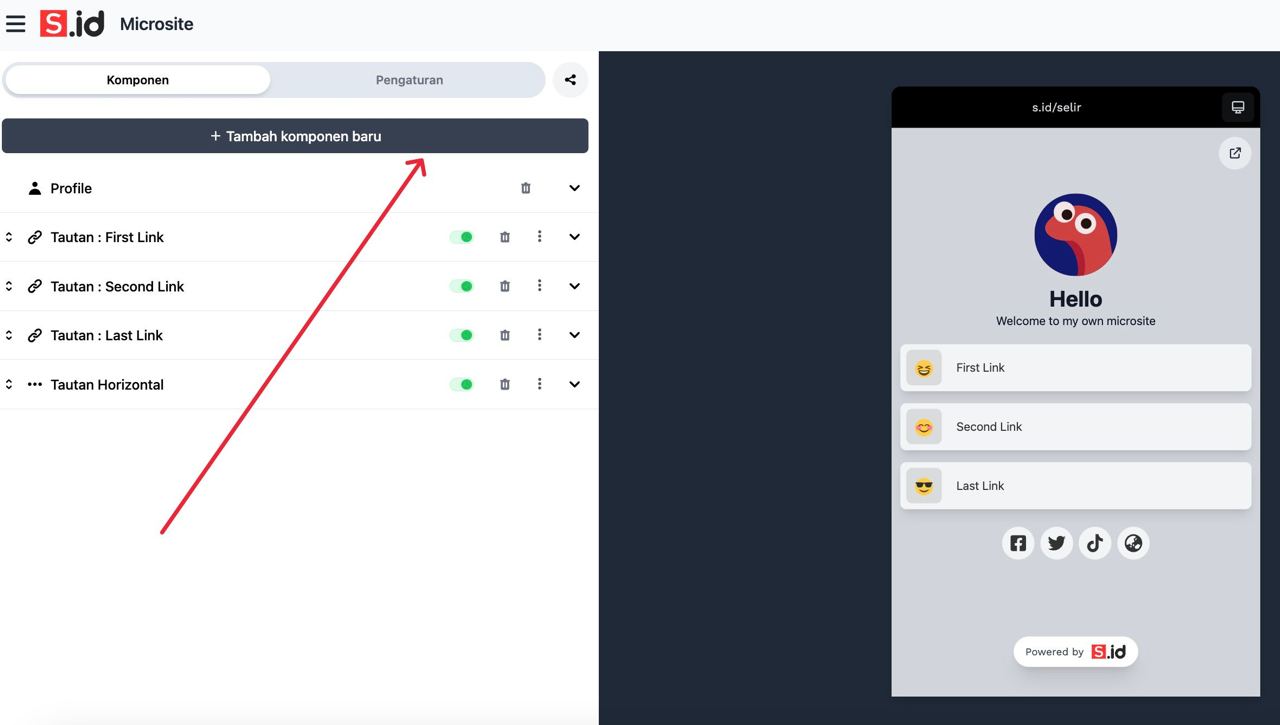The height and width of the screenshot is (725, 1280).
Task: Expand the Tautan Horizontal chevron
Action: (x=574, y=384)
